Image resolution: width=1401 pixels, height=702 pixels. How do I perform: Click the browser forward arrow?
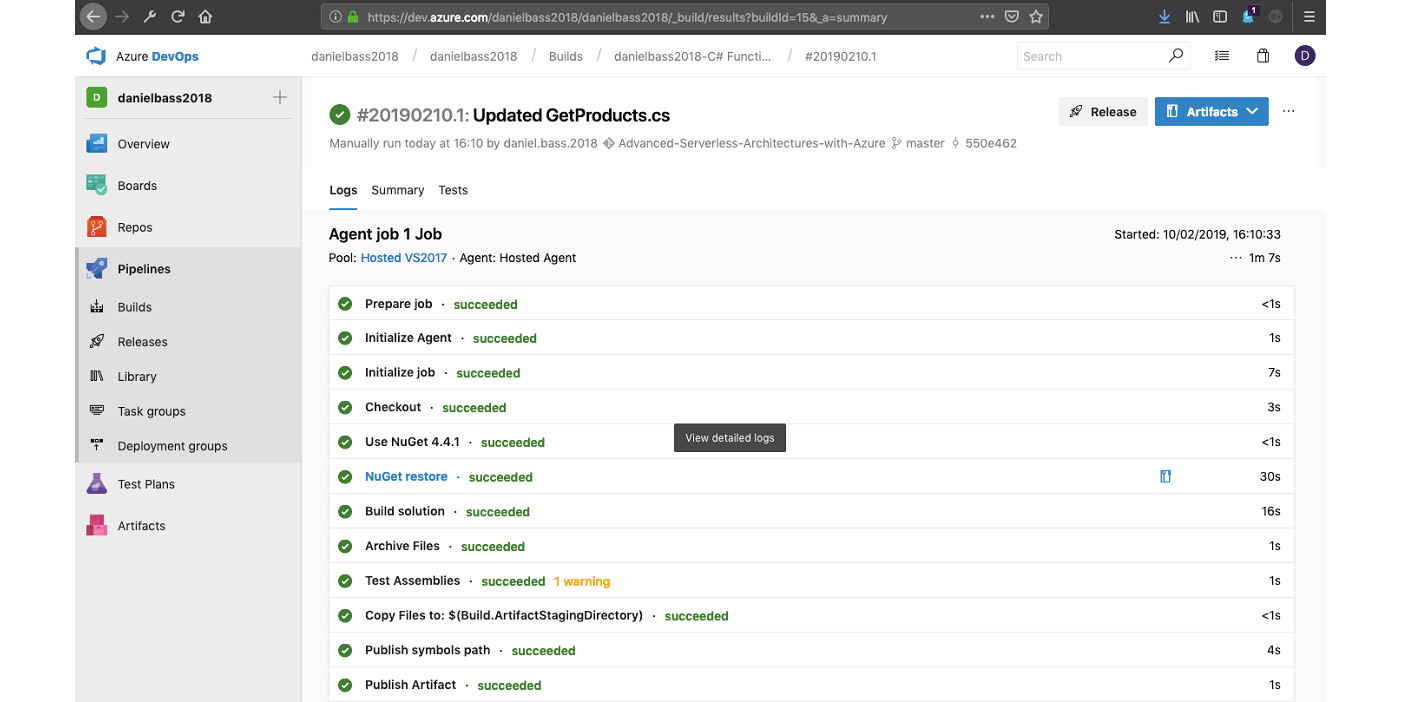pyautogui.click(x=123, y=17)
